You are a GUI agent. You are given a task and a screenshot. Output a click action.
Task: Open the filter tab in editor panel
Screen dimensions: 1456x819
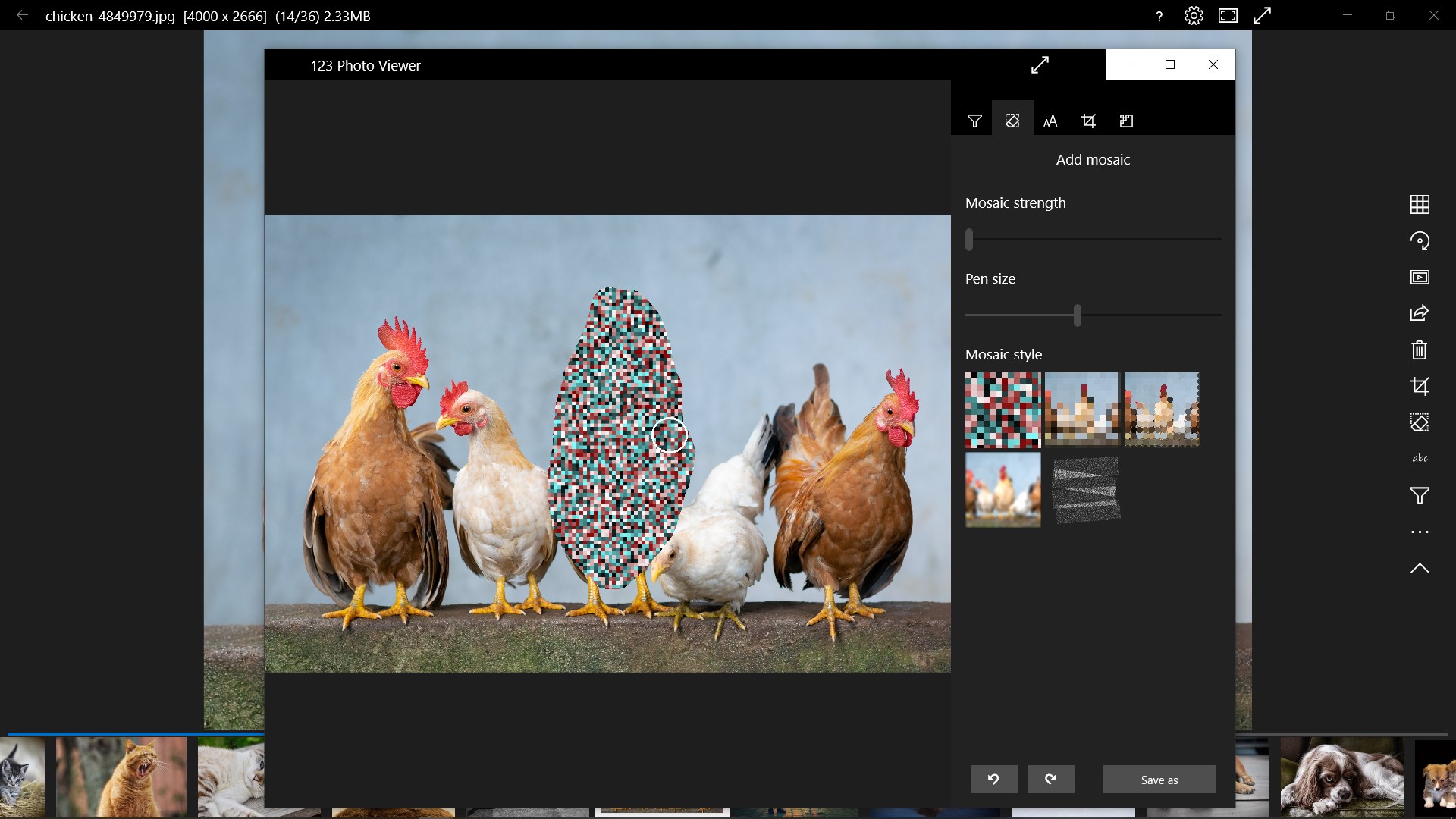(974, 121)
